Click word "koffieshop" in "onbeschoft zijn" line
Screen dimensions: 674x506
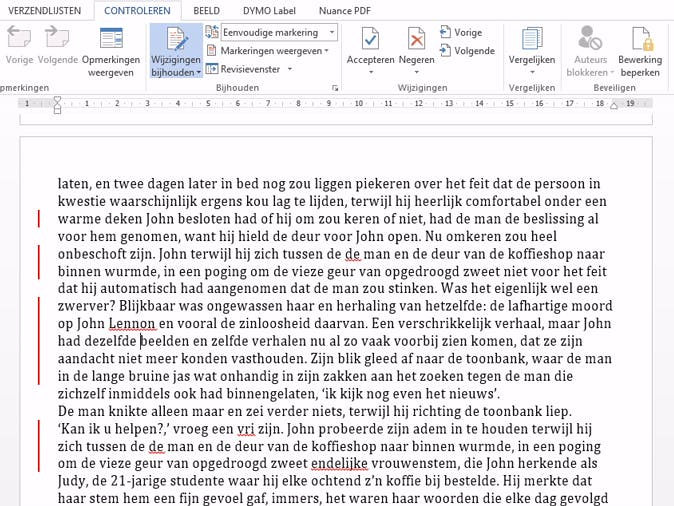tap(540, 254)
